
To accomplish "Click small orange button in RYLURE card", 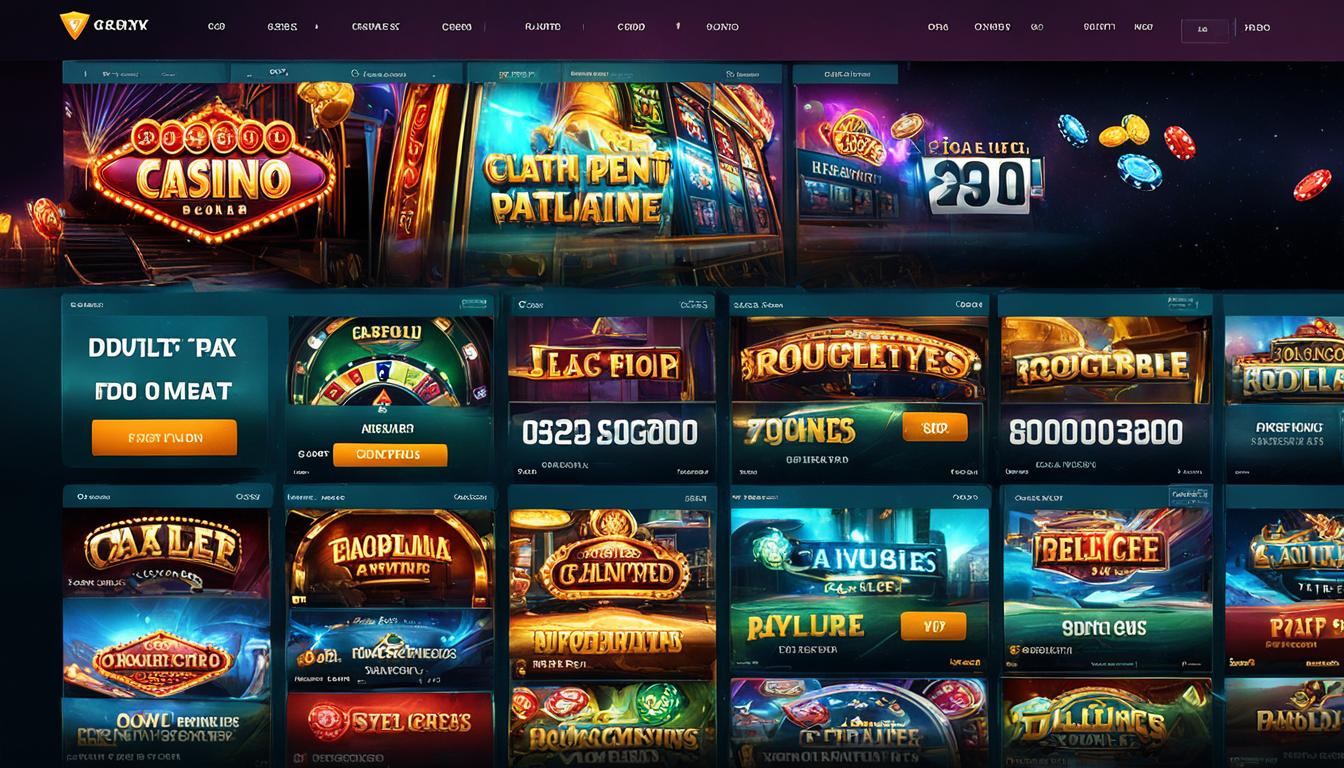I will (x=934, y=626).
